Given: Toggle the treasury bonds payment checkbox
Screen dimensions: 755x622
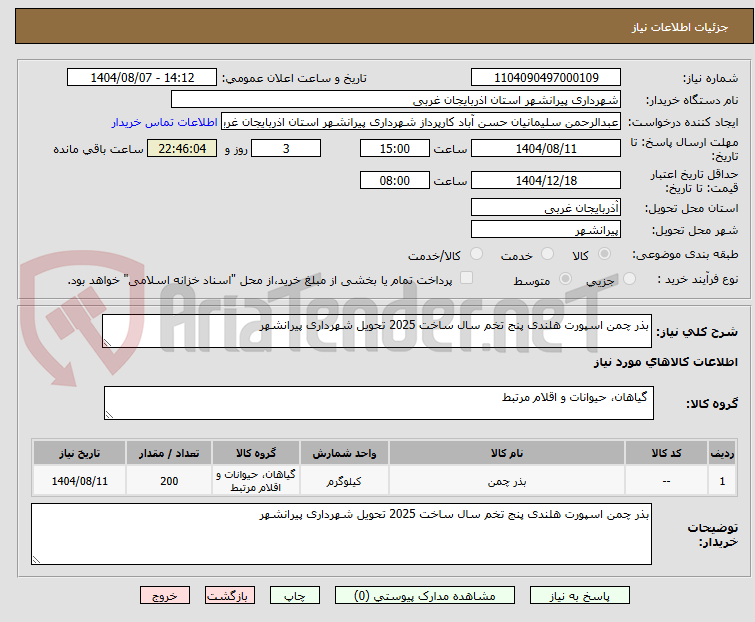Looking at the screenshot, I should pyautogui.click(x=466, y=279).
